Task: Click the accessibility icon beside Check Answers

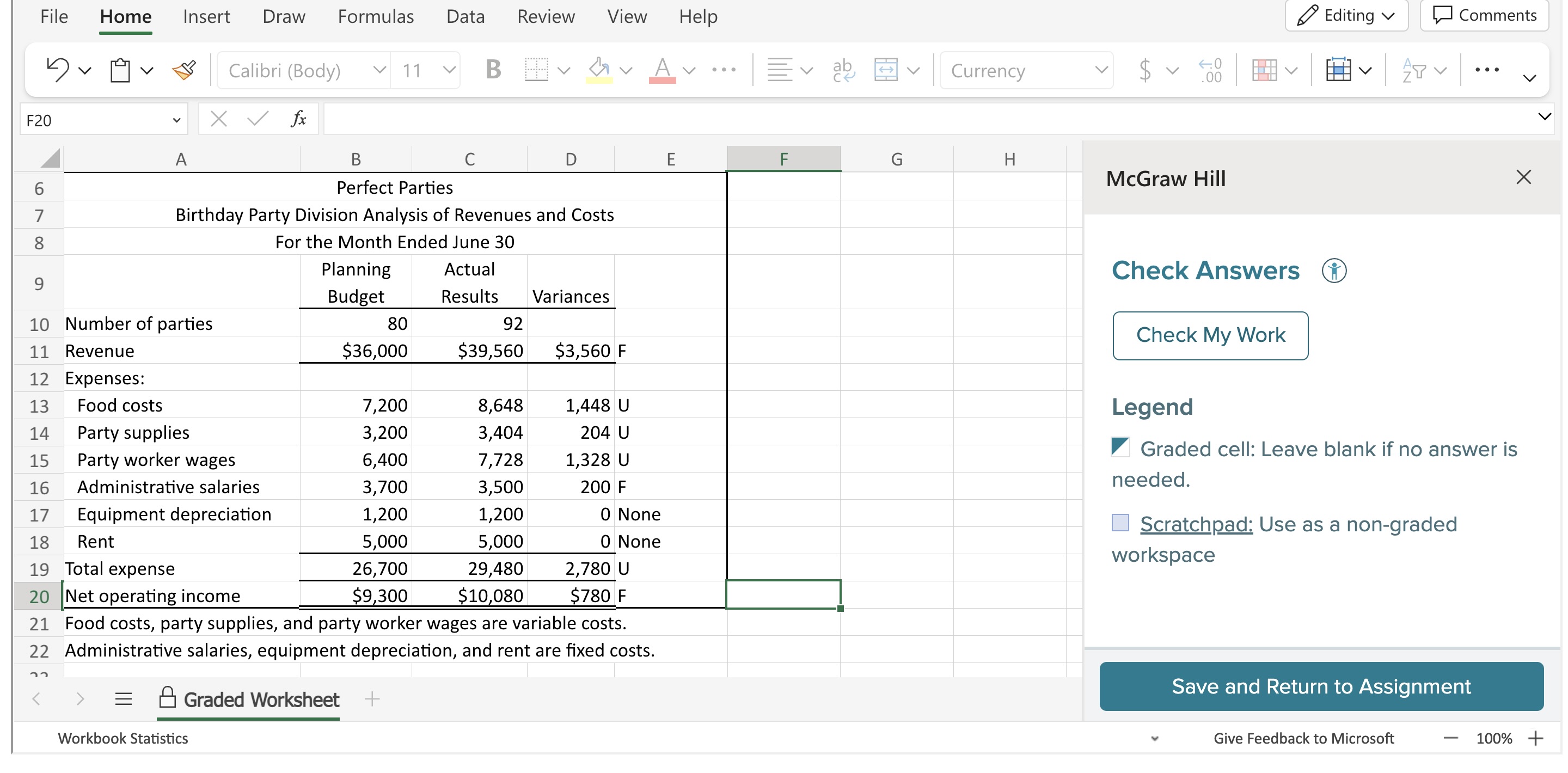Action: (x=1334, y=270)
